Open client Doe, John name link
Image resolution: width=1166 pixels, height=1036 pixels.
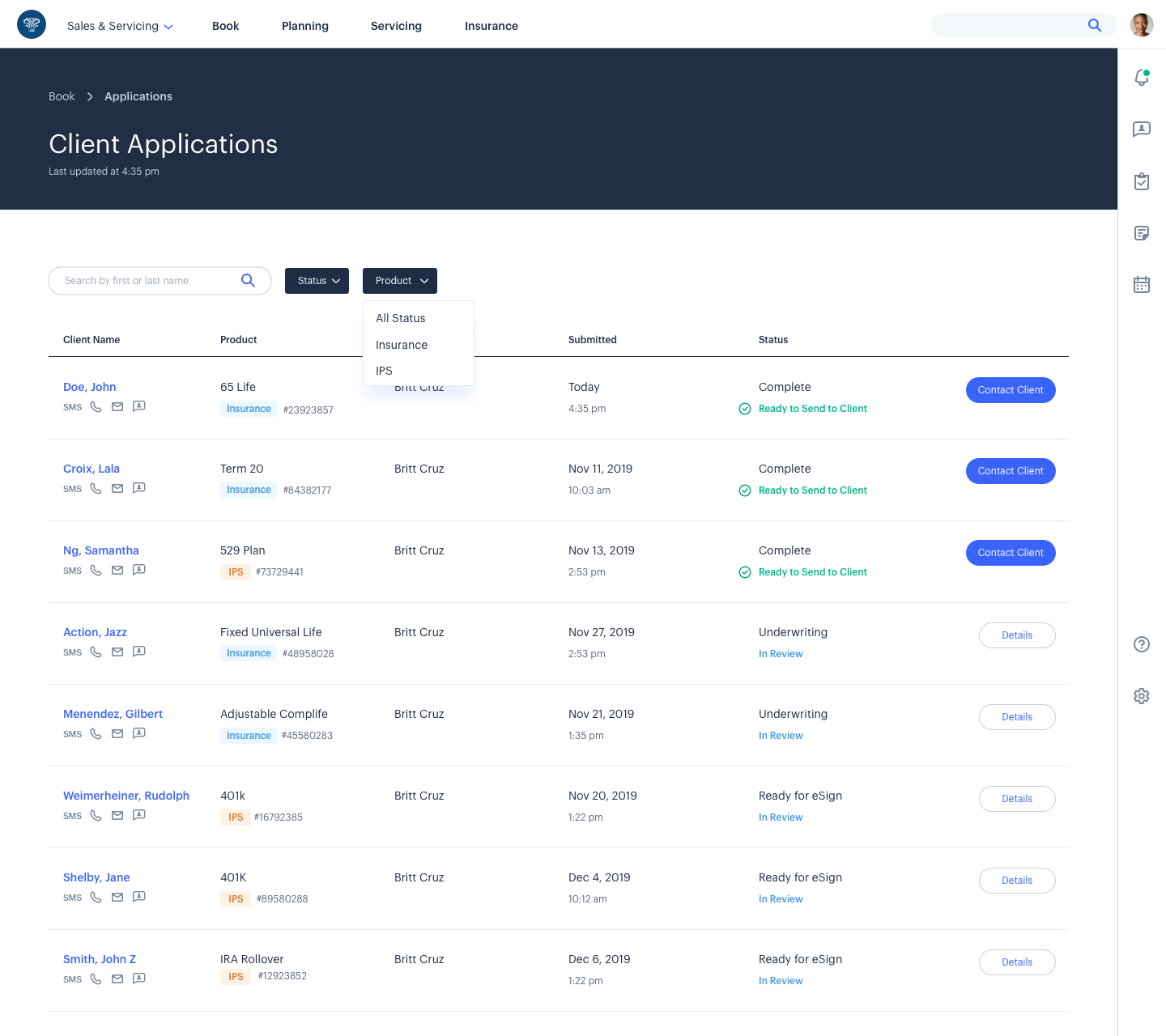90,387
